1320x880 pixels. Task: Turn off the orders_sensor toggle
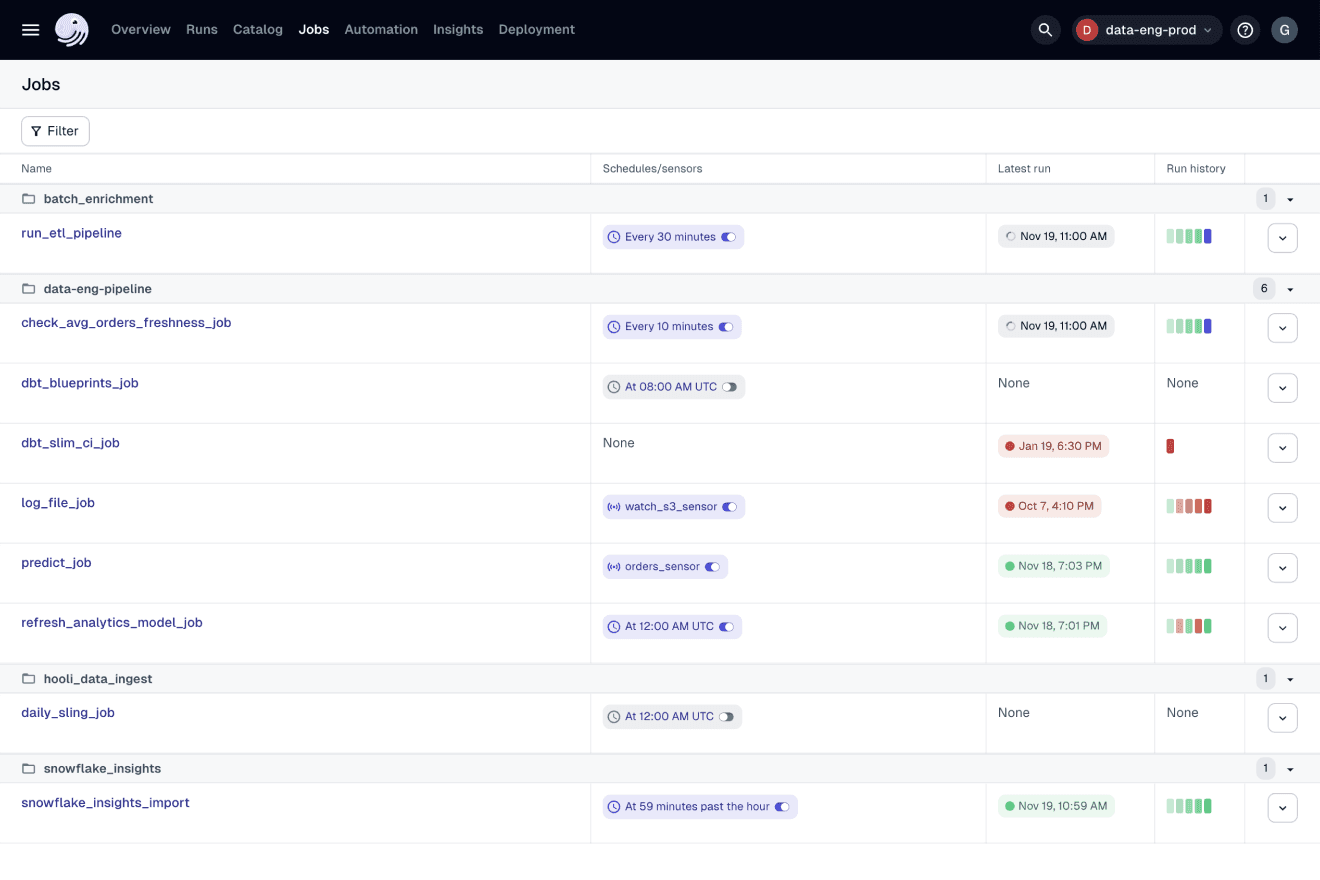tap(712, 567)
